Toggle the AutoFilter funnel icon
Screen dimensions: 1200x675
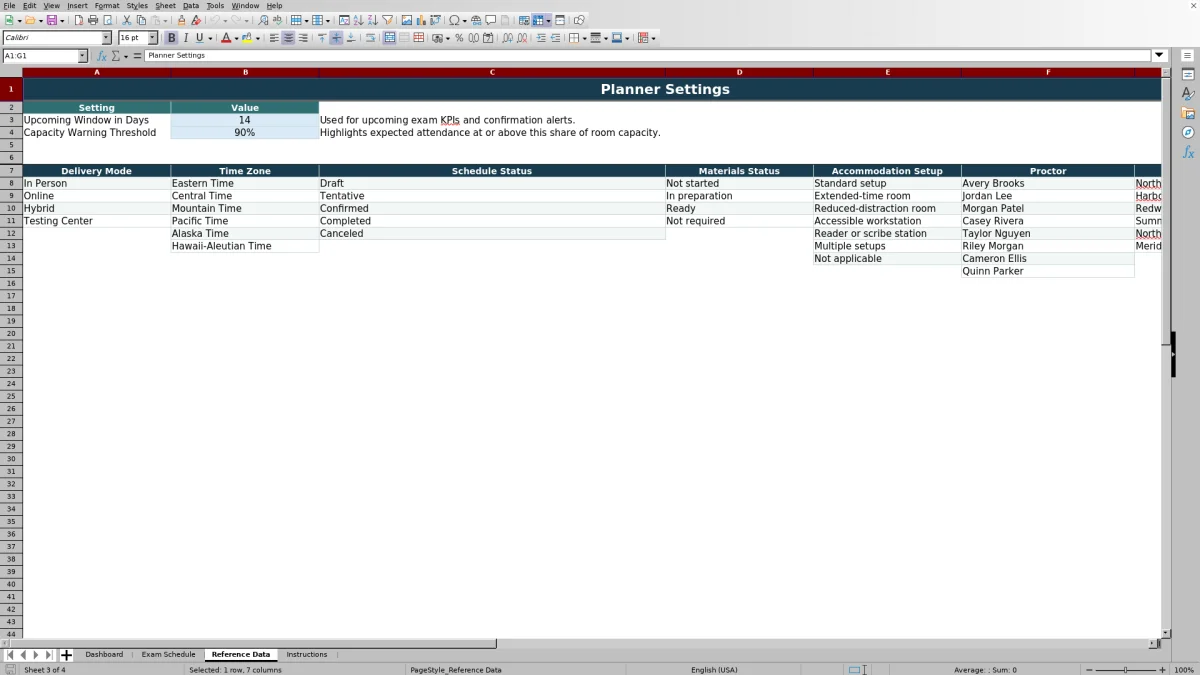tap(387, 20)
